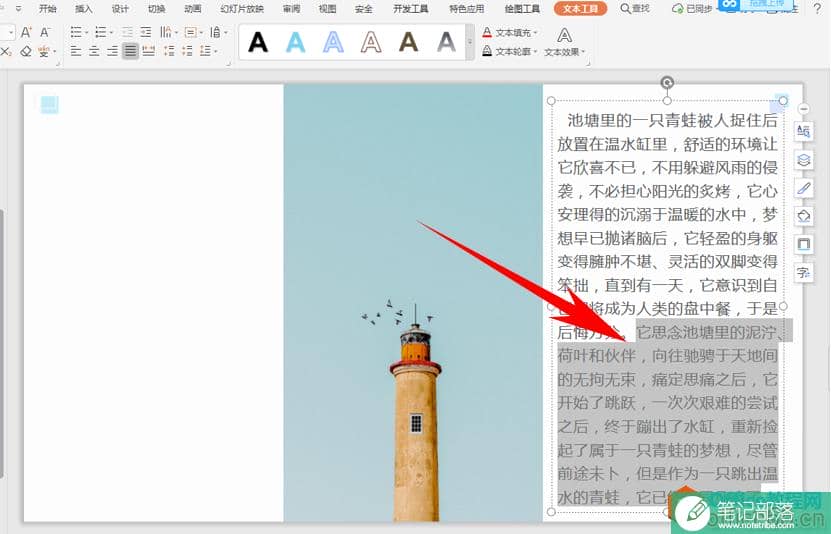Switch to the 审阅 tab

point(291,9)
